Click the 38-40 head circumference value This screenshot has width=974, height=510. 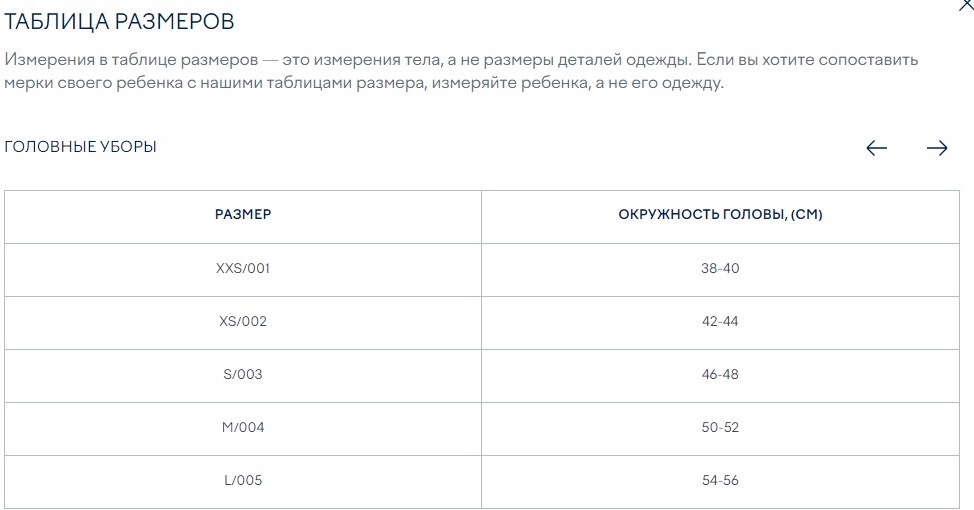[x=720, y=268]
